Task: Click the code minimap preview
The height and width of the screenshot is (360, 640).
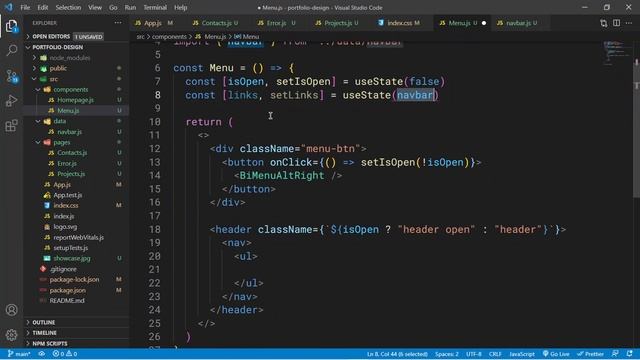Action: coord(618,53)
